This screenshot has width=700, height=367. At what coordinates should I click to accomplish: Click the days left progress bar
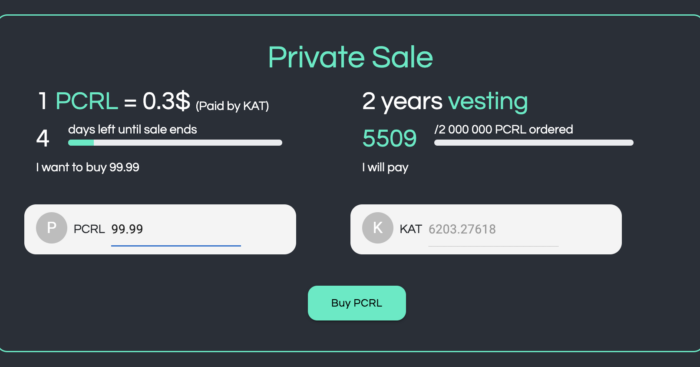(175, 143)
